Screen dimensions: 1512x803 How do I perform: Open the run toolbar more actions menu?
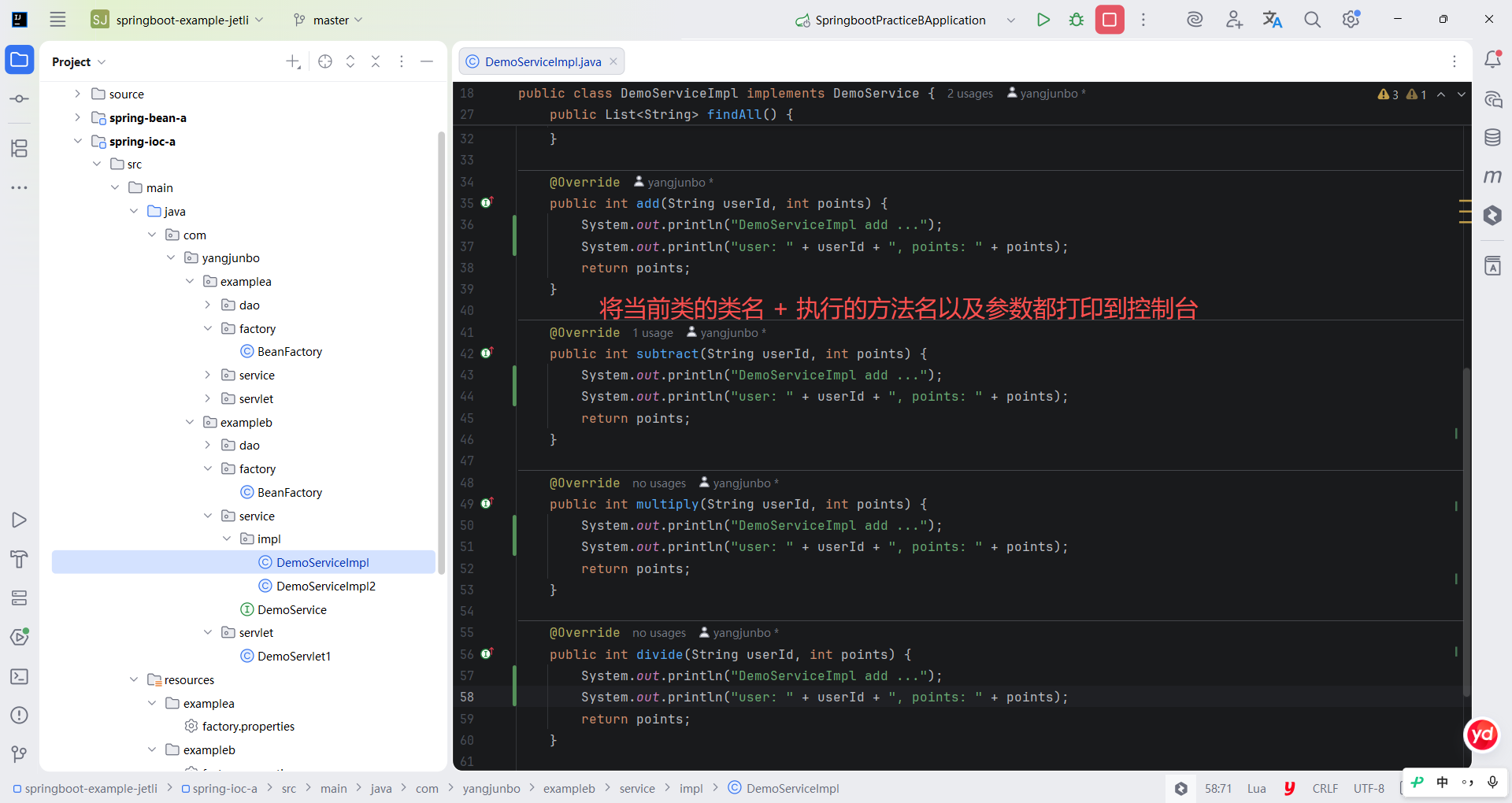(x=1143, y=20)
